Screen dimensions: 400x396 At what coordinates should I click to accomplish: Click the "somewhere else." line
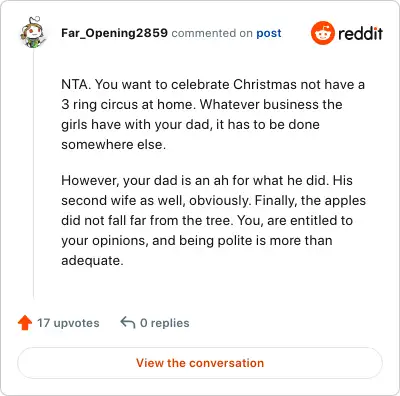[113, 144]
